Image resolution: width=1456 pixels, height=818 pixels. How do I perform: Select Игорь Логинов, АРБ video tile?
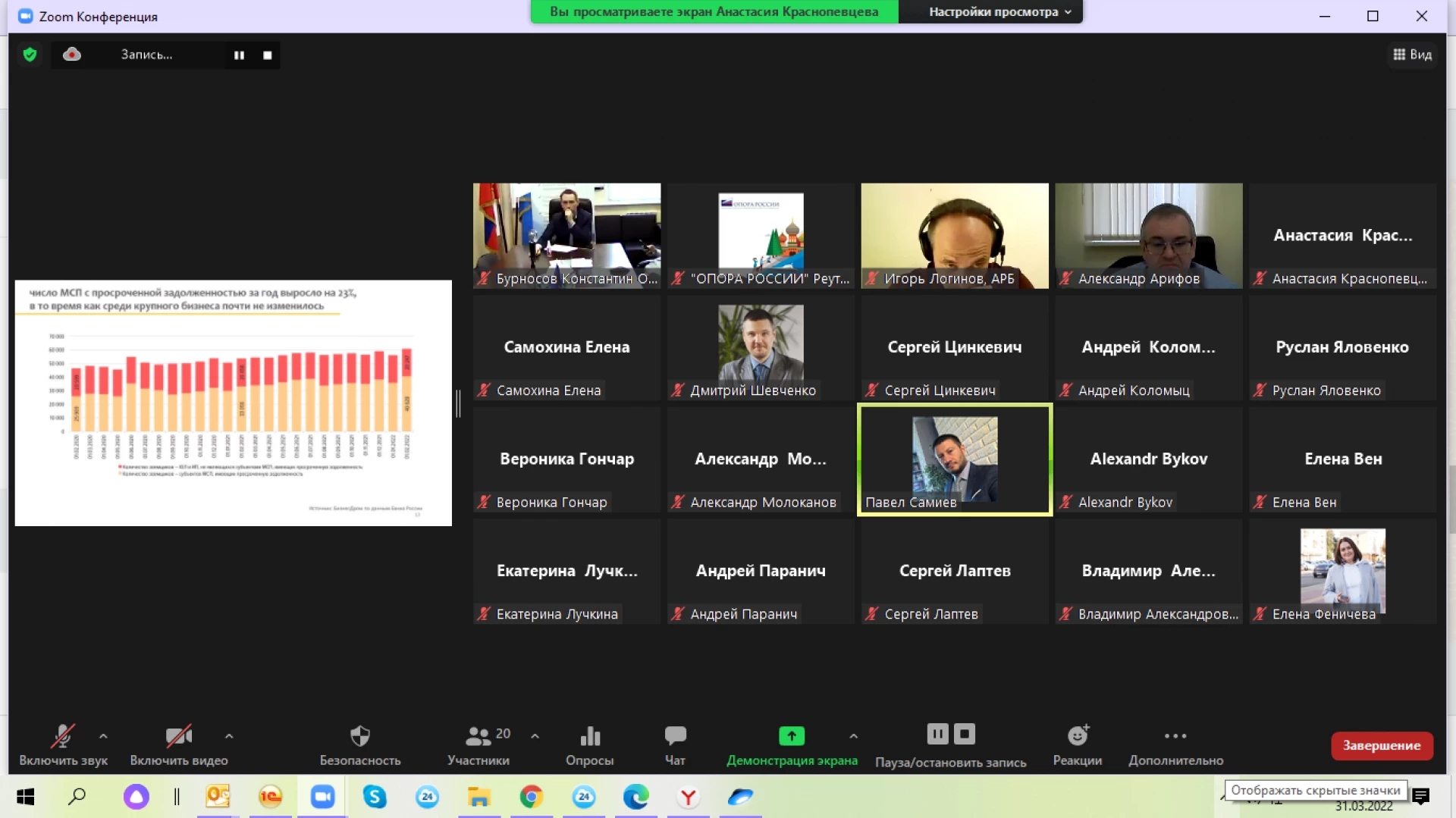point(955,236)
